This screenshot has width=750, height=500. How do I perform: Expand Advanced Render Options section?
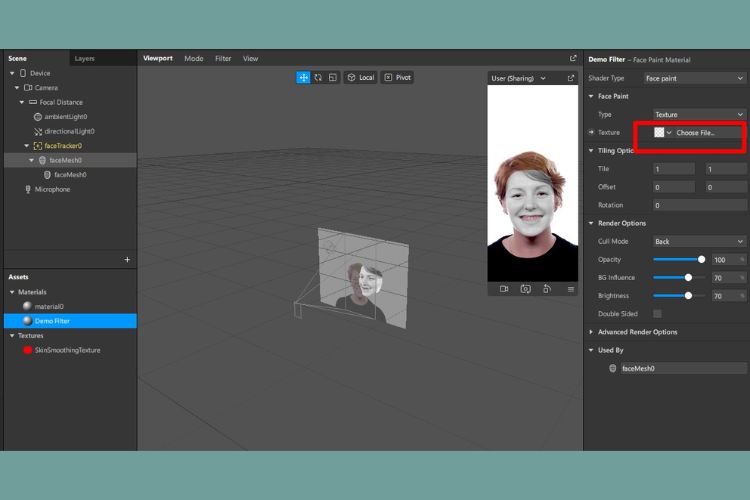(591, 332)
